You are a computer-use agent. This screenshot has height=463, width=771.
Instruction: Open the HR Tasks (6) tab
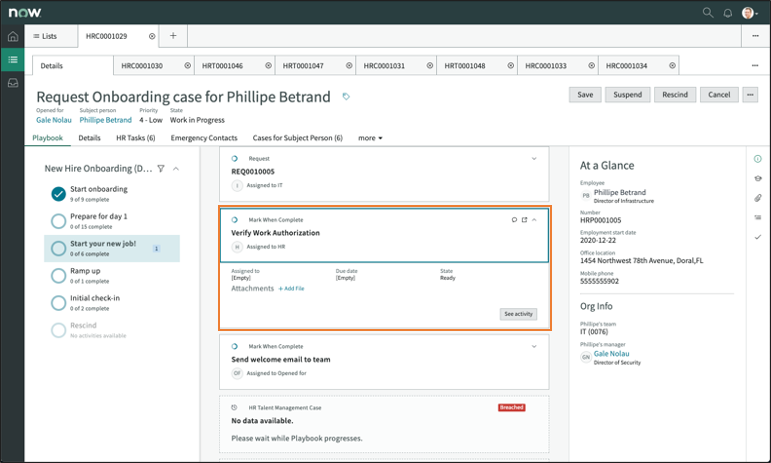point(136,138)
